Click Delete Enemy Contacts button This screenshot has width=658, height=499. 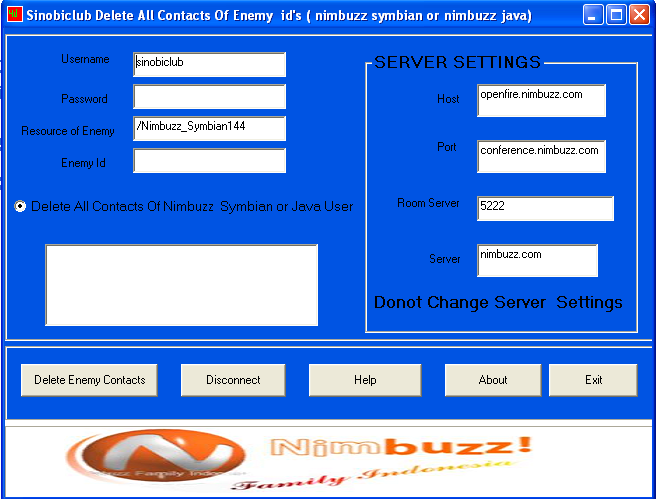[x=89, y=380]
